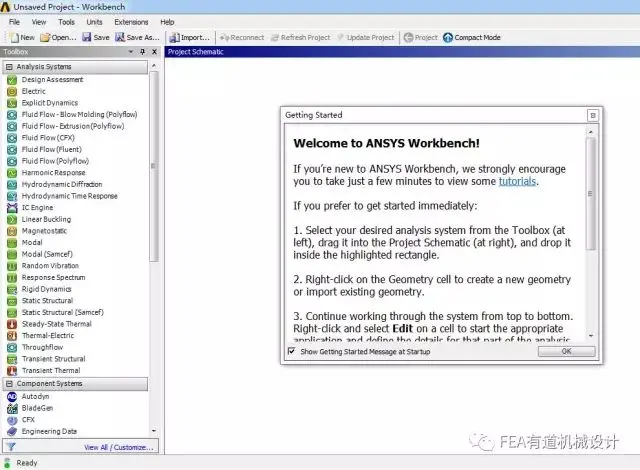Image resolution: width=640 pixels, height=470 pixels.
Task: Close the Toolbox panel
Action: pyautogui.click(x=154, y=52)
